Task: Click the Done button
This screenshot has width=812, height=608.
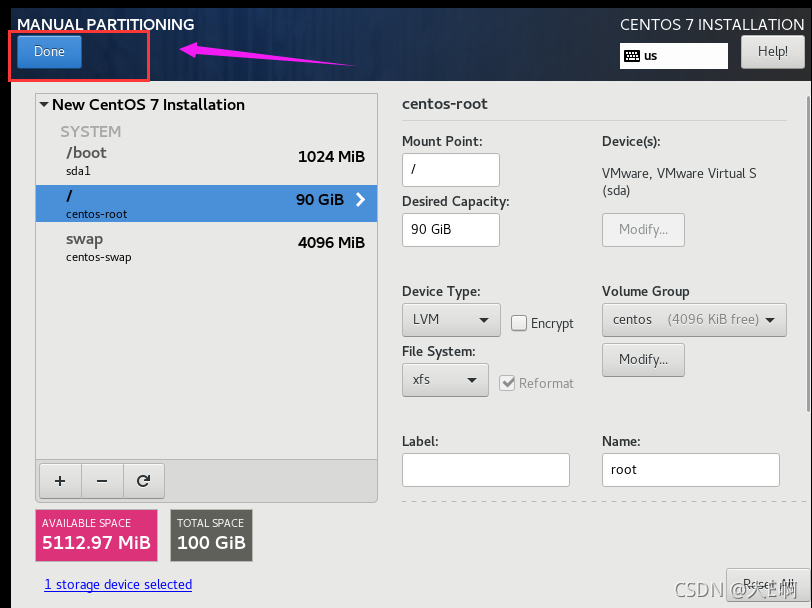Action: pos(49,52)
